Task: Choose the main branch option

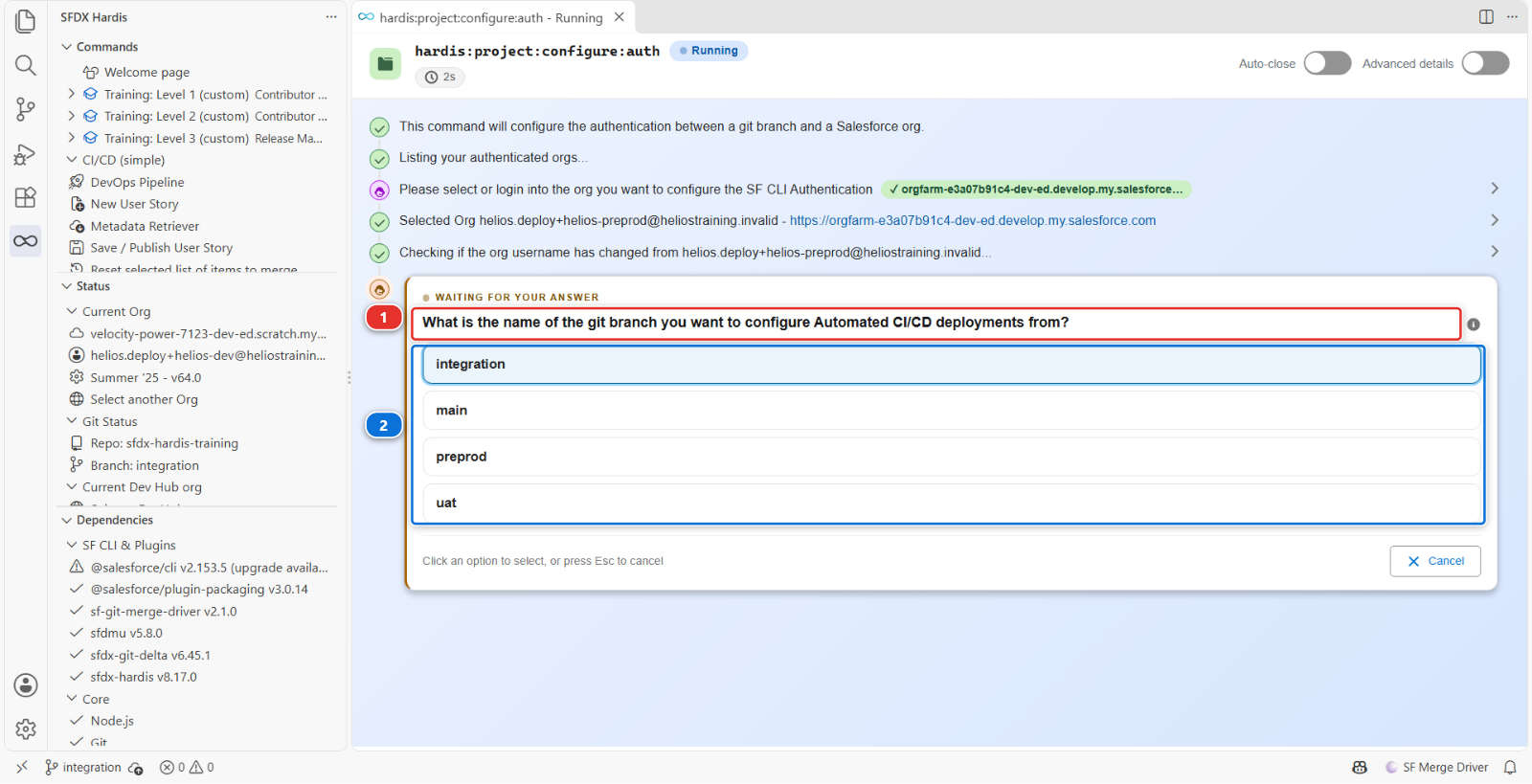Action: [x=952, y=411]
